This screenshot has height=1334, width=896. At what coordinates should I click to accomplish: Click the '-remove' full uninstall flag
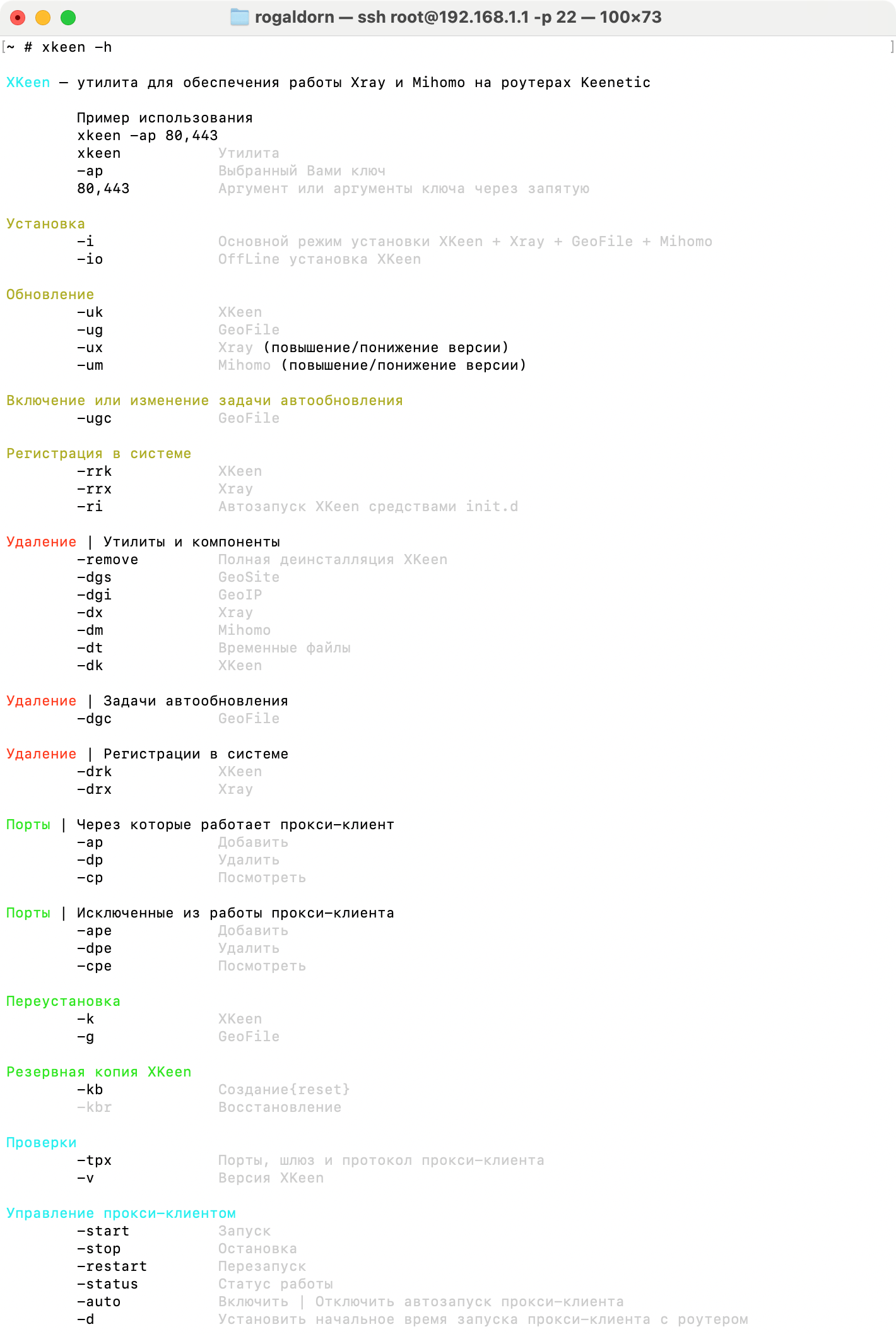coord(107,560)
